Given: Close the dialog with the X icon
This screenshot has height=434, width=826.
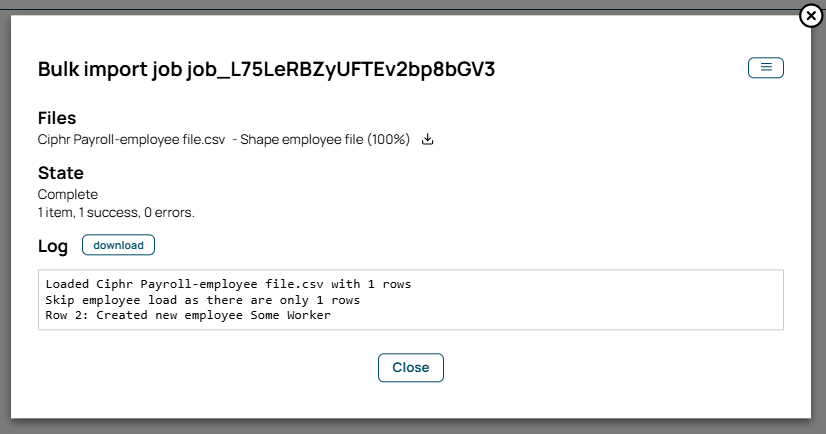Looking at the screenshot, I should [x=811, y=16].
